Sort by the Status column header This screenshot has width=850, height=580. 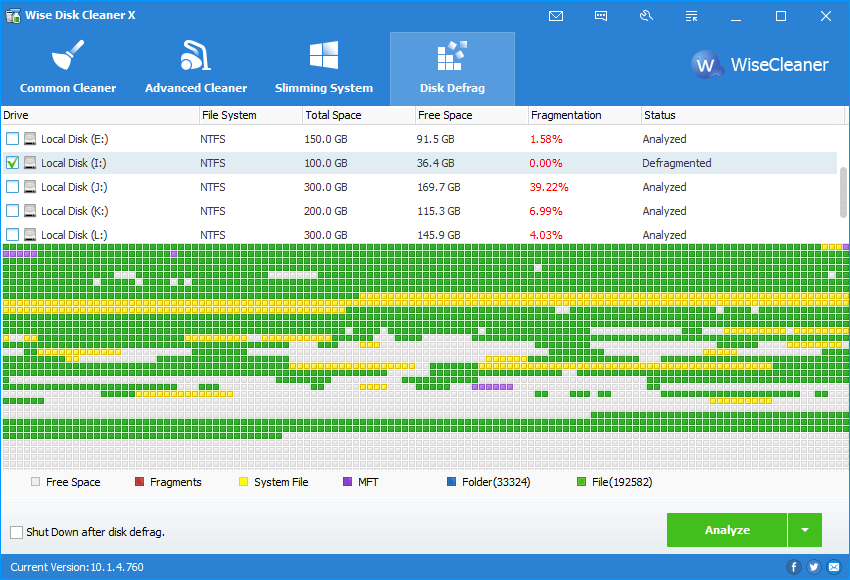743,115
